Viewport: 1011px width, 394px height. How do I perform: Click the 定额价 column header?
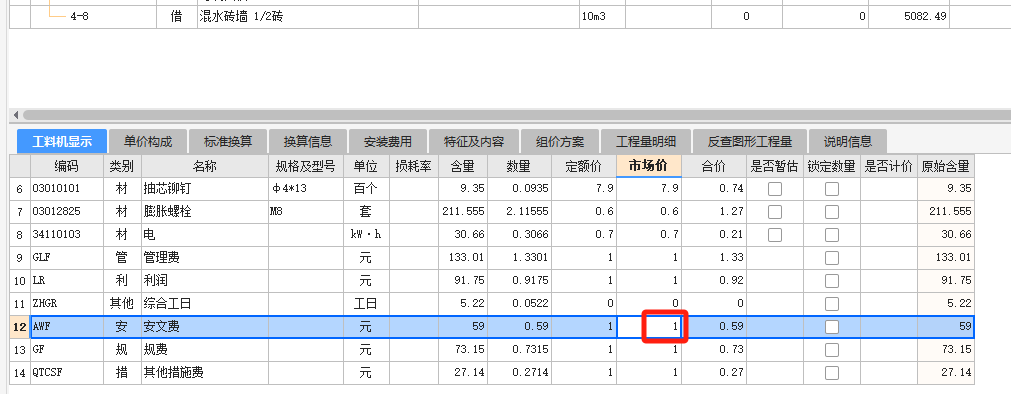tap(584, 166)
